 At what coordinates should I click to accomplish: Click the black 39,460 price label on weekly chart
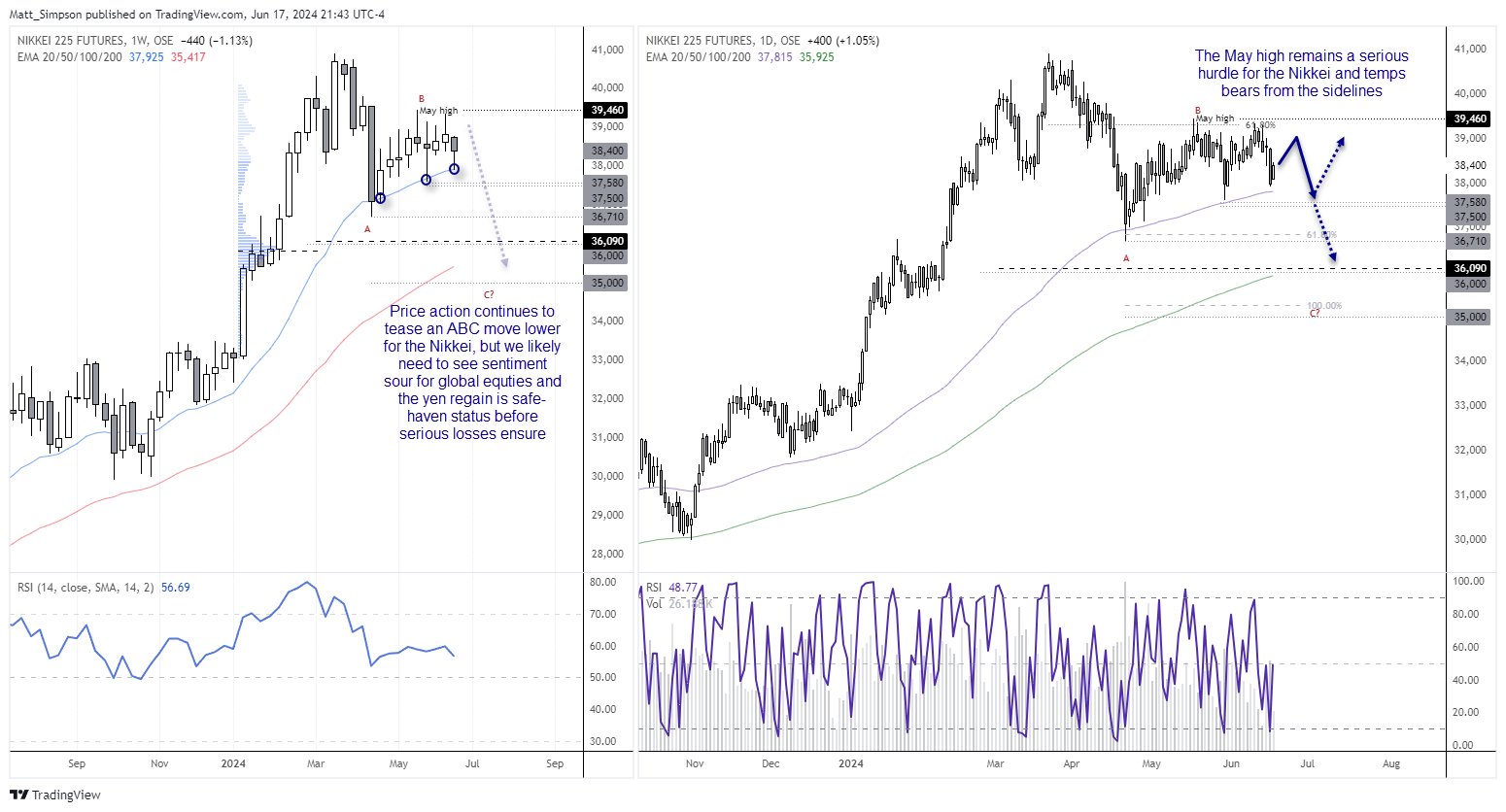pyautogui.click(x=607, y=111)
